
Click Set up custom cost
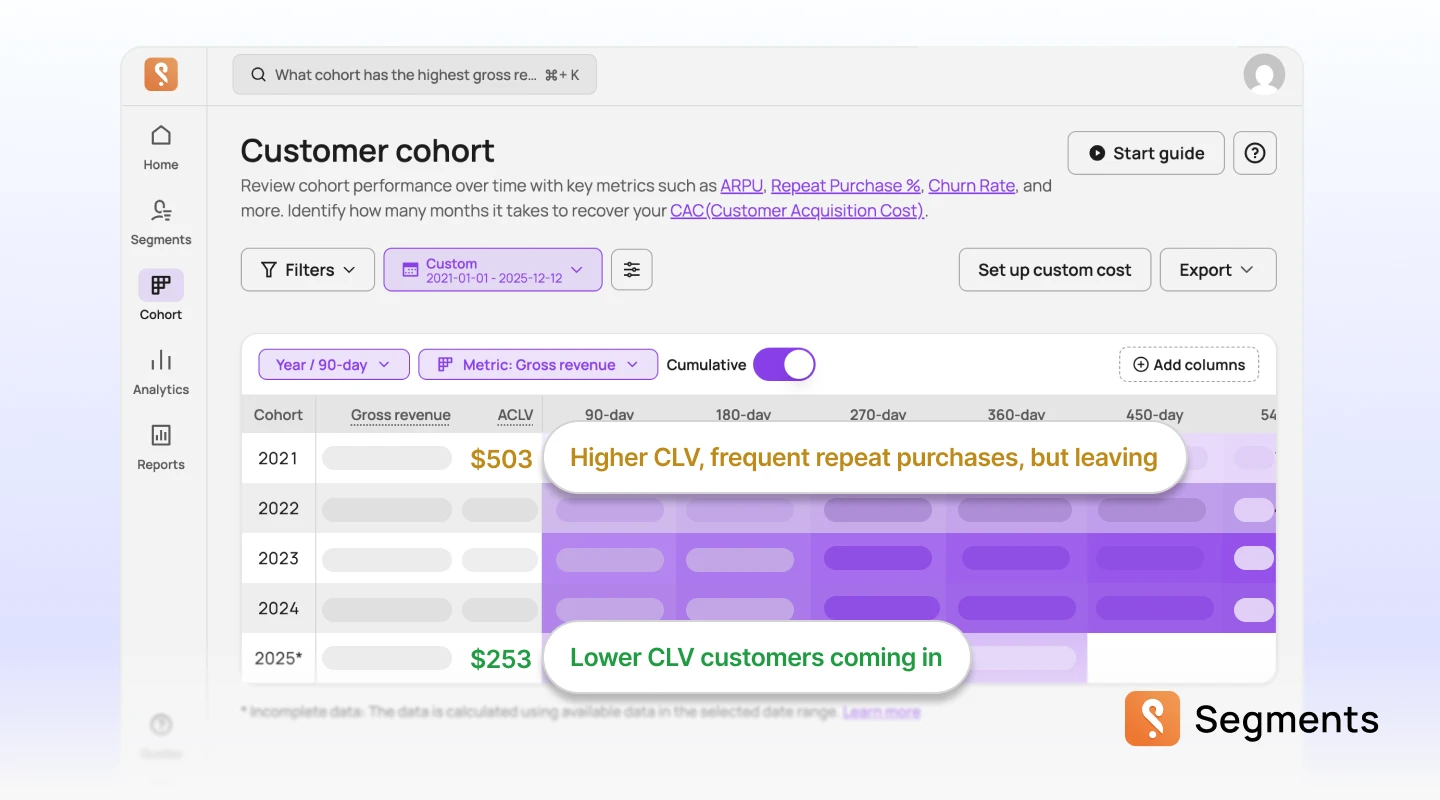1054,269
